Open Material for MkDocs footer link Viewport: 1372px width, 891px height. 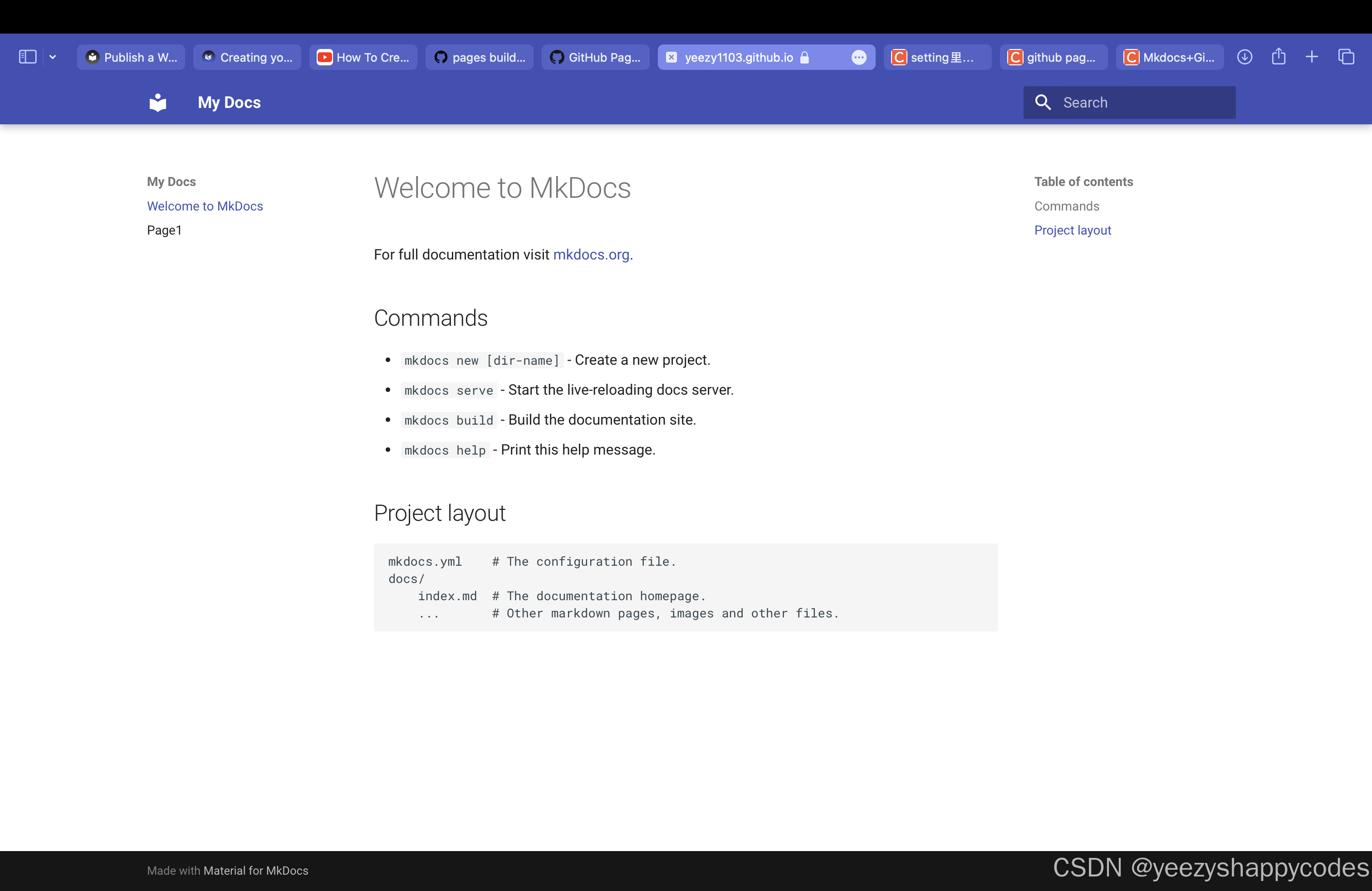[x=255, y=870]
